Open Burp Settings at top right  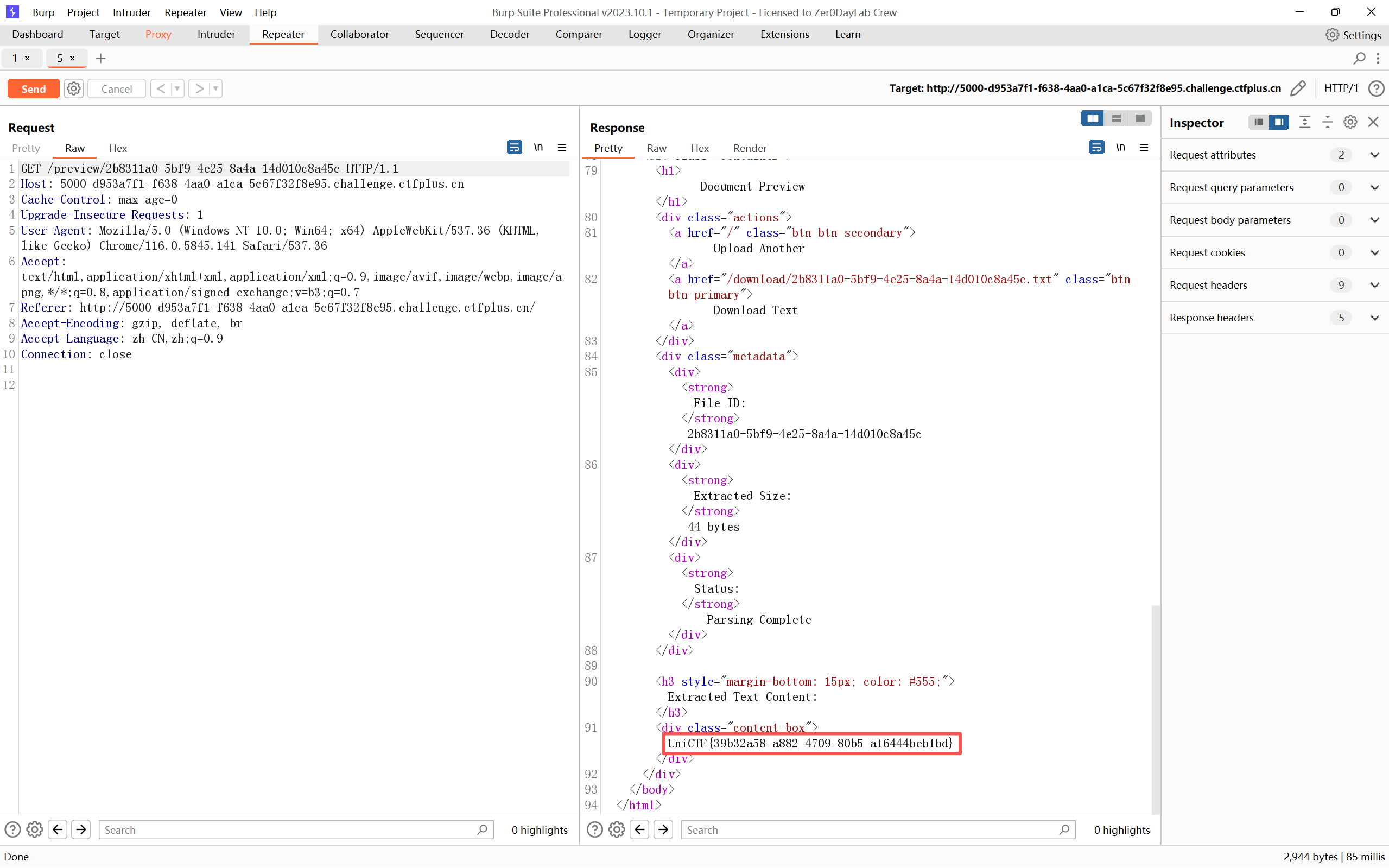1353,34
